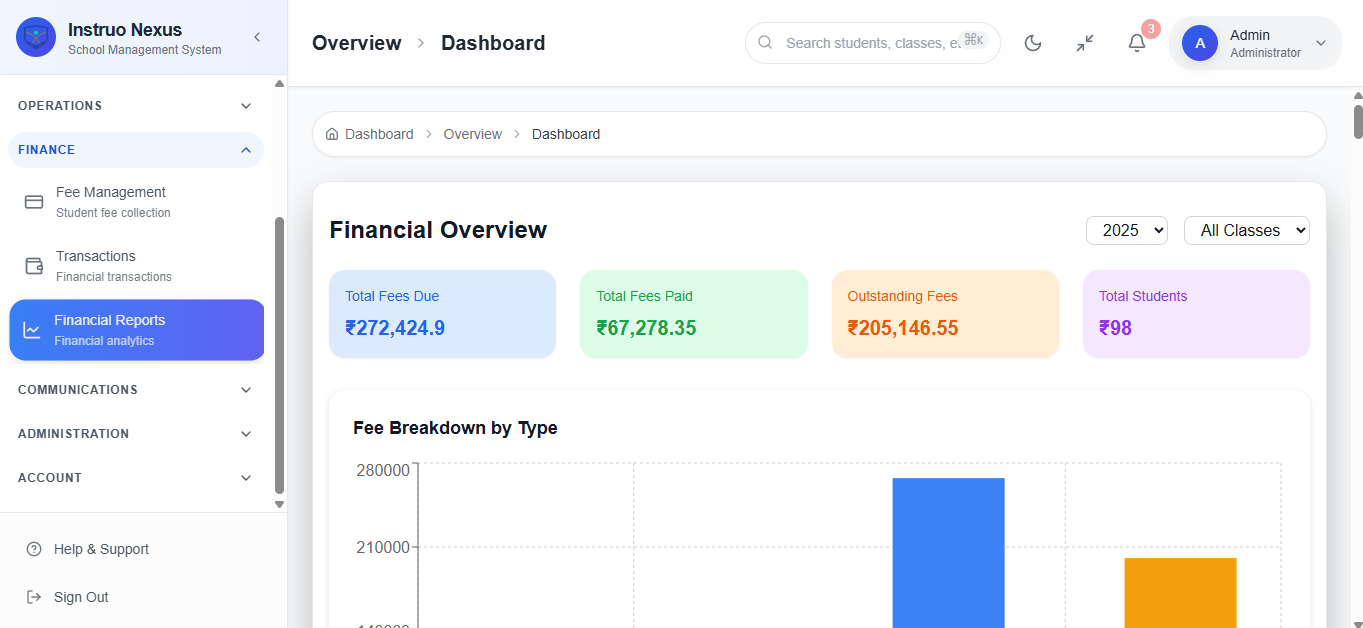
Task: Click the Overview breadcrumb link
Action: click(x=473, y=134)
